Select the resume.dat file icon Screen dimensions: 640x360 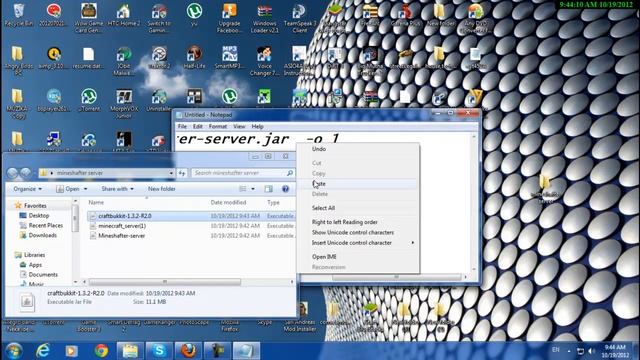(x=89, y=58)
